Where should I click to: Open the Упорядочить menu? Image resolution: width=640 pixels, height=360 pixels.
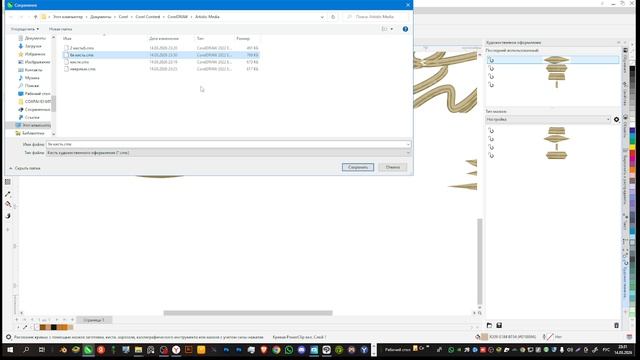(x=24, y=29)
